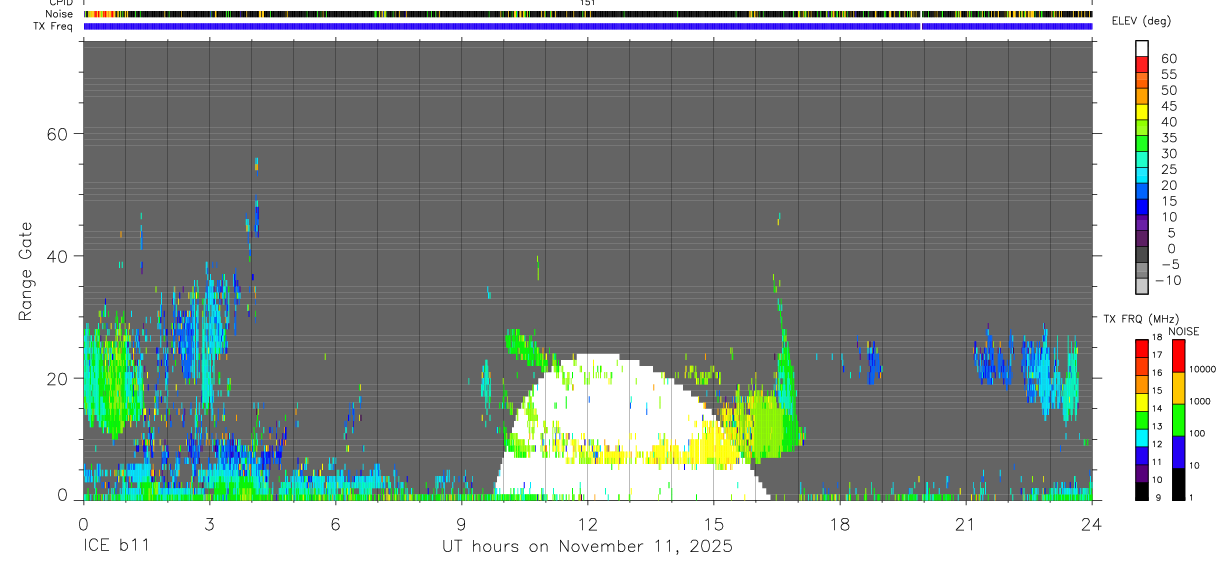Viewport: 1228px width, 567px height.
Task: Click the ELEV colorbar label '30'
Action: point(1167,154)
